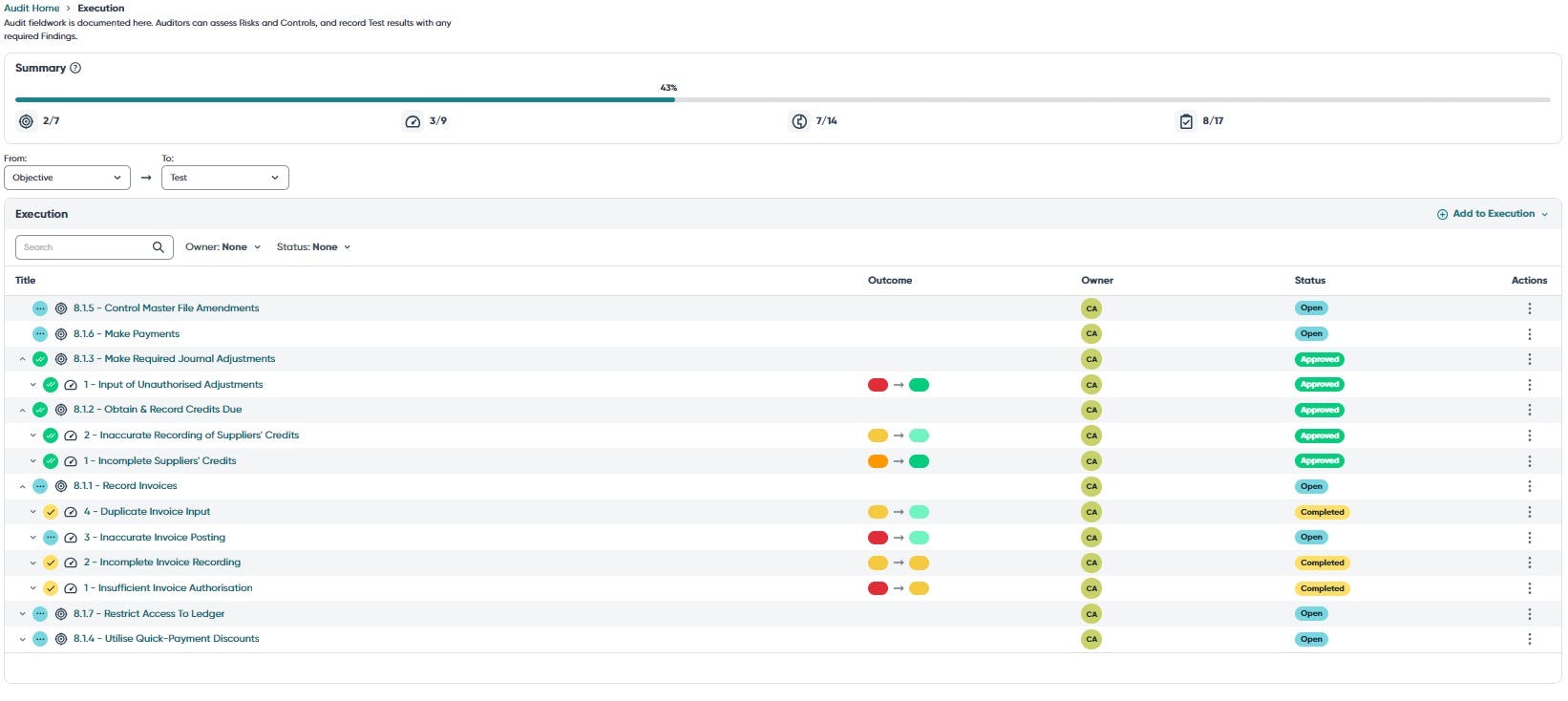Click the red outcome pill for Input of Unauthorised Adjustments
Image resolution: width=1568 pixels, height=701 pixels.
(x=878, y=385)
